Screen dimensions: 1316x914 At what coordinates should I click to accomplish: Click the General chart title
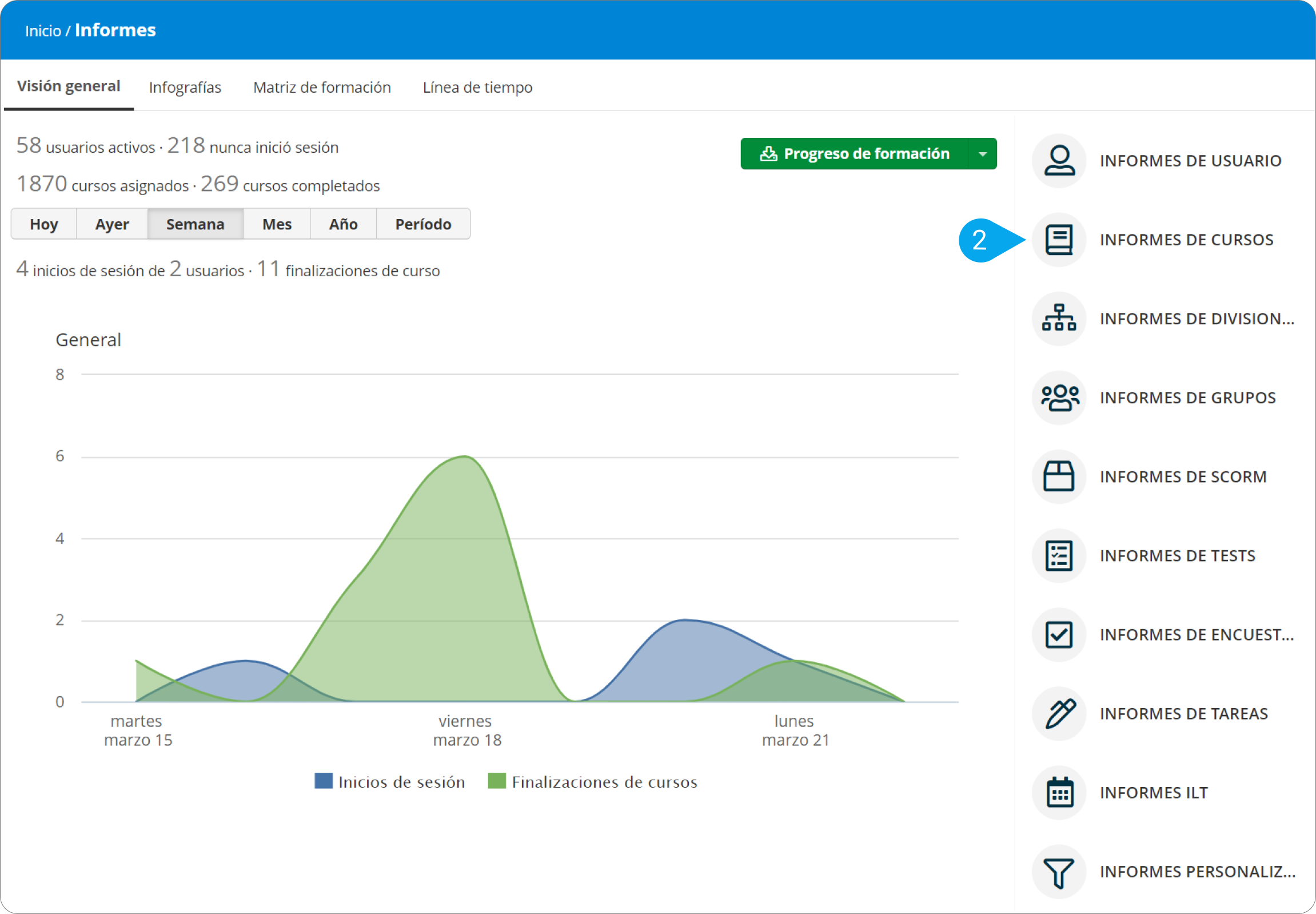click(x=88, y=340)
